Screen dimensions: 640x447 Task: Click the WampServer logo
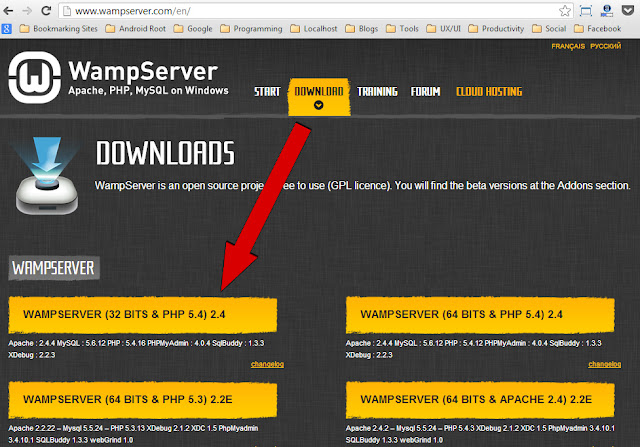[35, 77]
